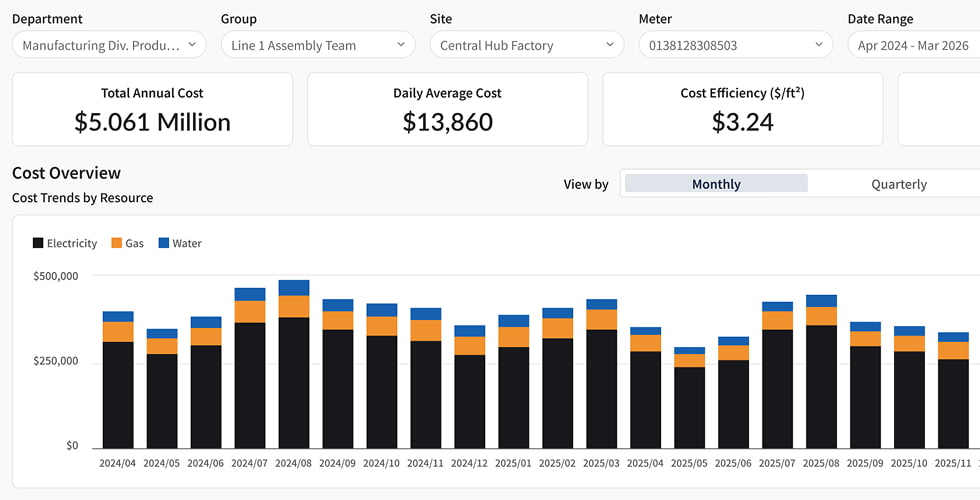Click the 2024/07 gas bar segment

click(250, 312)
